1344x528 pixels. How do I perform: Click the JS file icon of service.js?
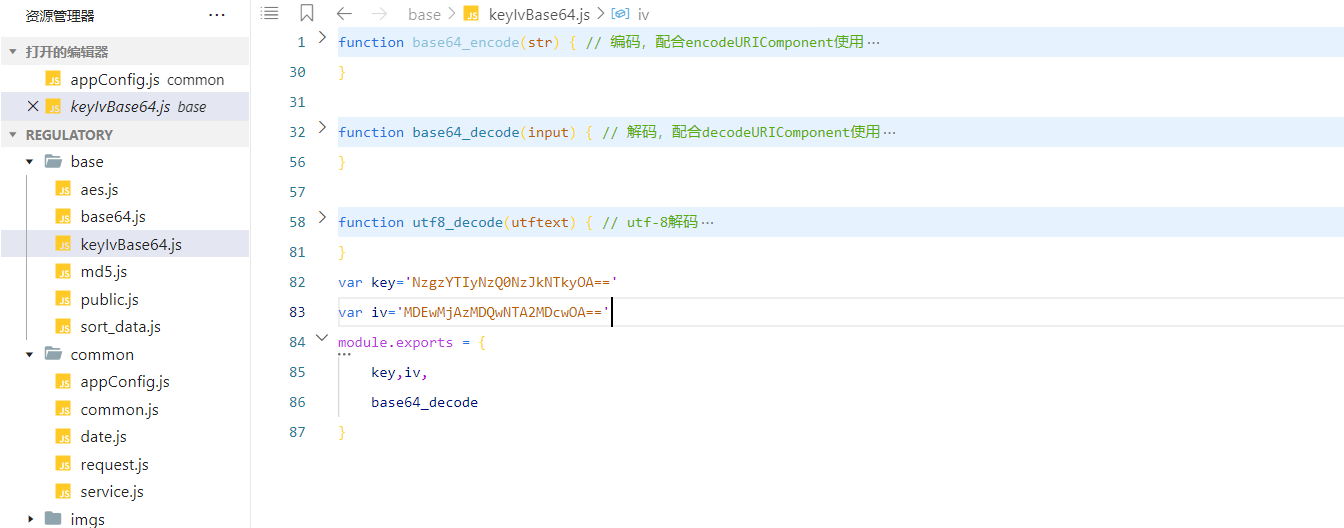[64, 491]
